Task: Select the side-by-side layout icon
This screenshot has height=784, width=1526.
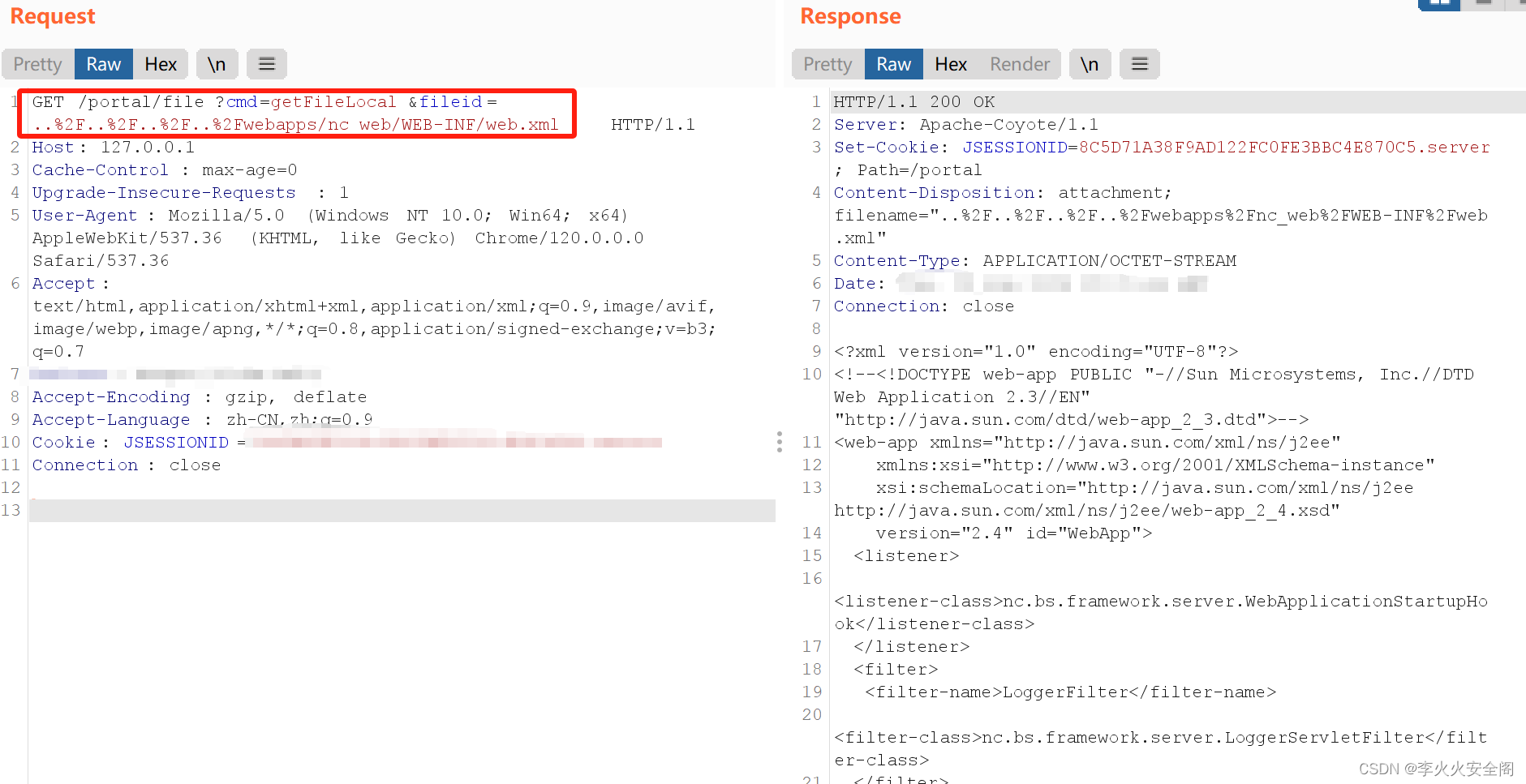Action: click(x=1439, y=3)
